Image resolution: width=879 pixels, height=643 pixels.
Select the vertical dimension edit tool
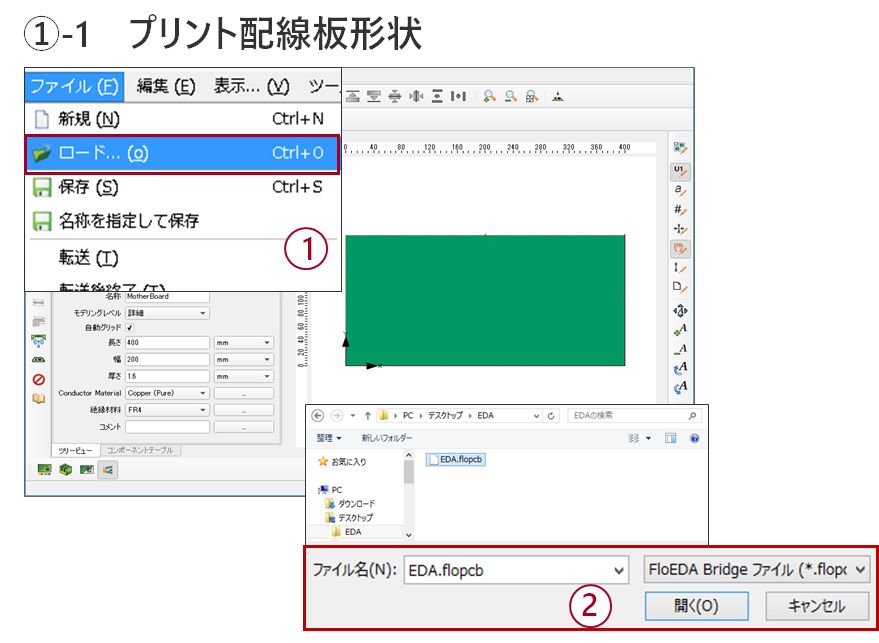(x=680, y=268)
